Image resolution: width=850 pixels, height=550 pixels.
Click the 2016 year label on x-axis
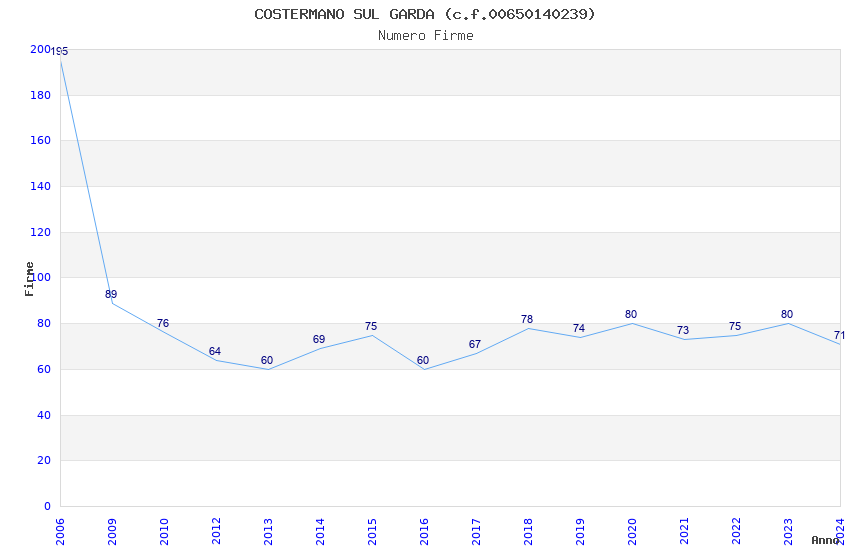(424, 532)
